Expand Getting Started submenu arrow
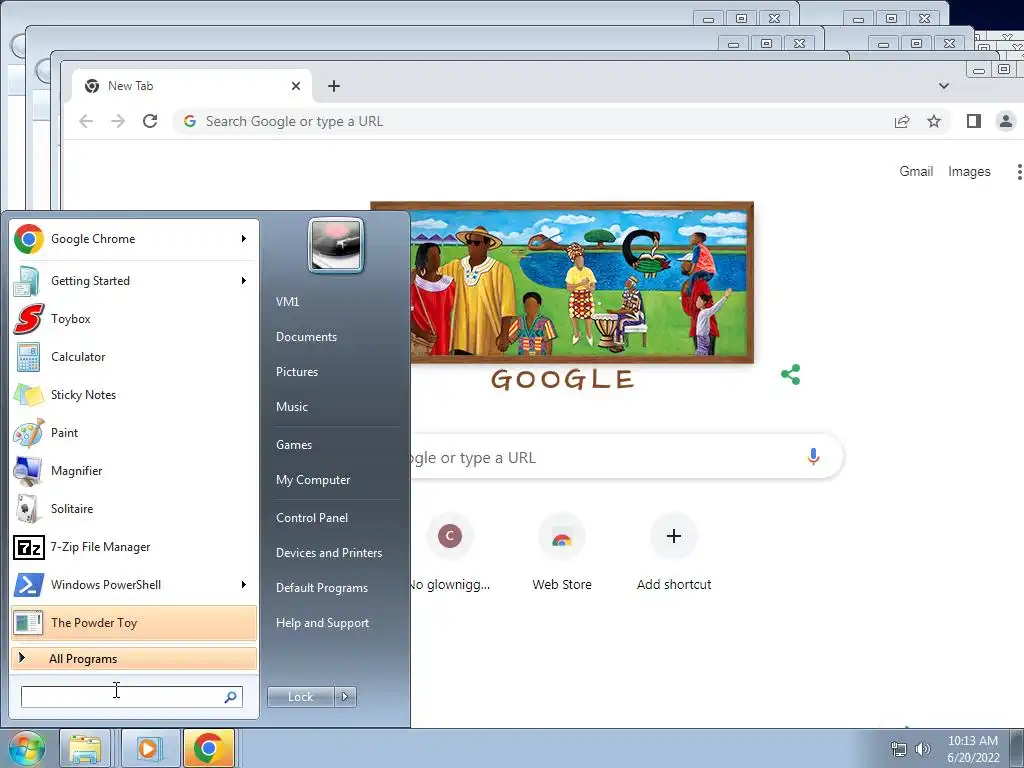Screen dimensions: 1024x768 pyautogui.click(x=244, y=281)
